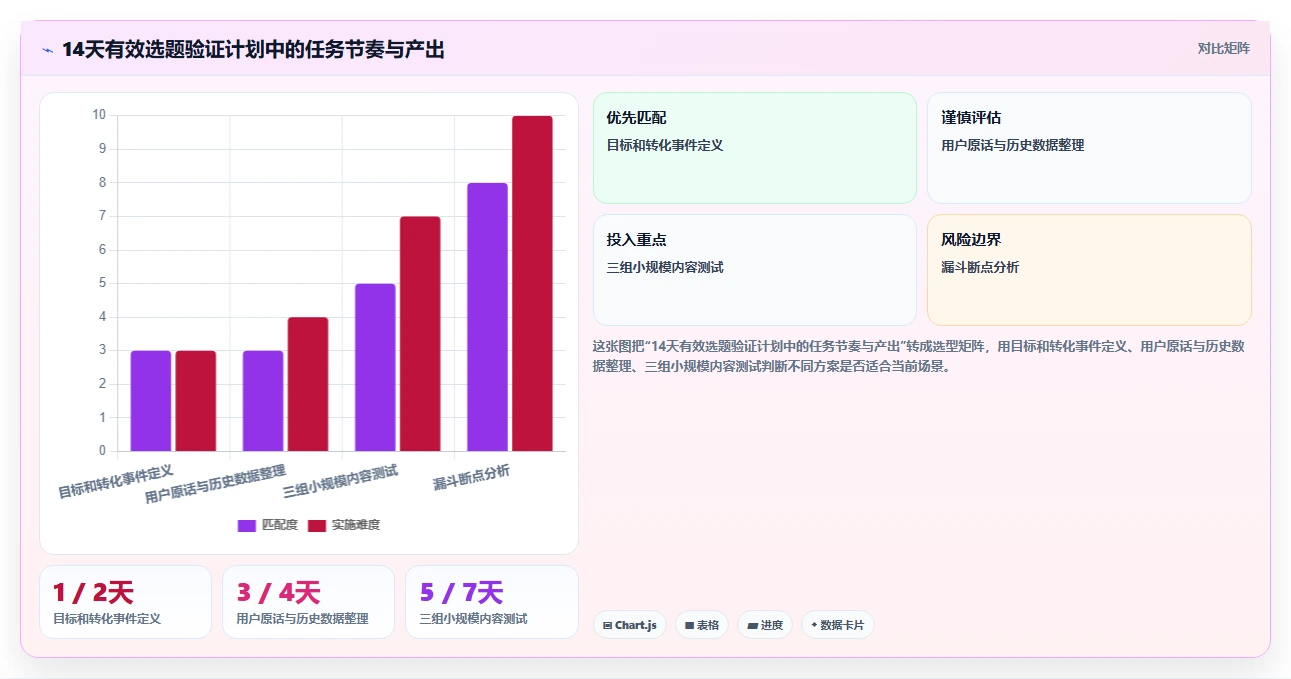
Task: Click the Chart.js tag chip
Action: click(x=630, y=625)
